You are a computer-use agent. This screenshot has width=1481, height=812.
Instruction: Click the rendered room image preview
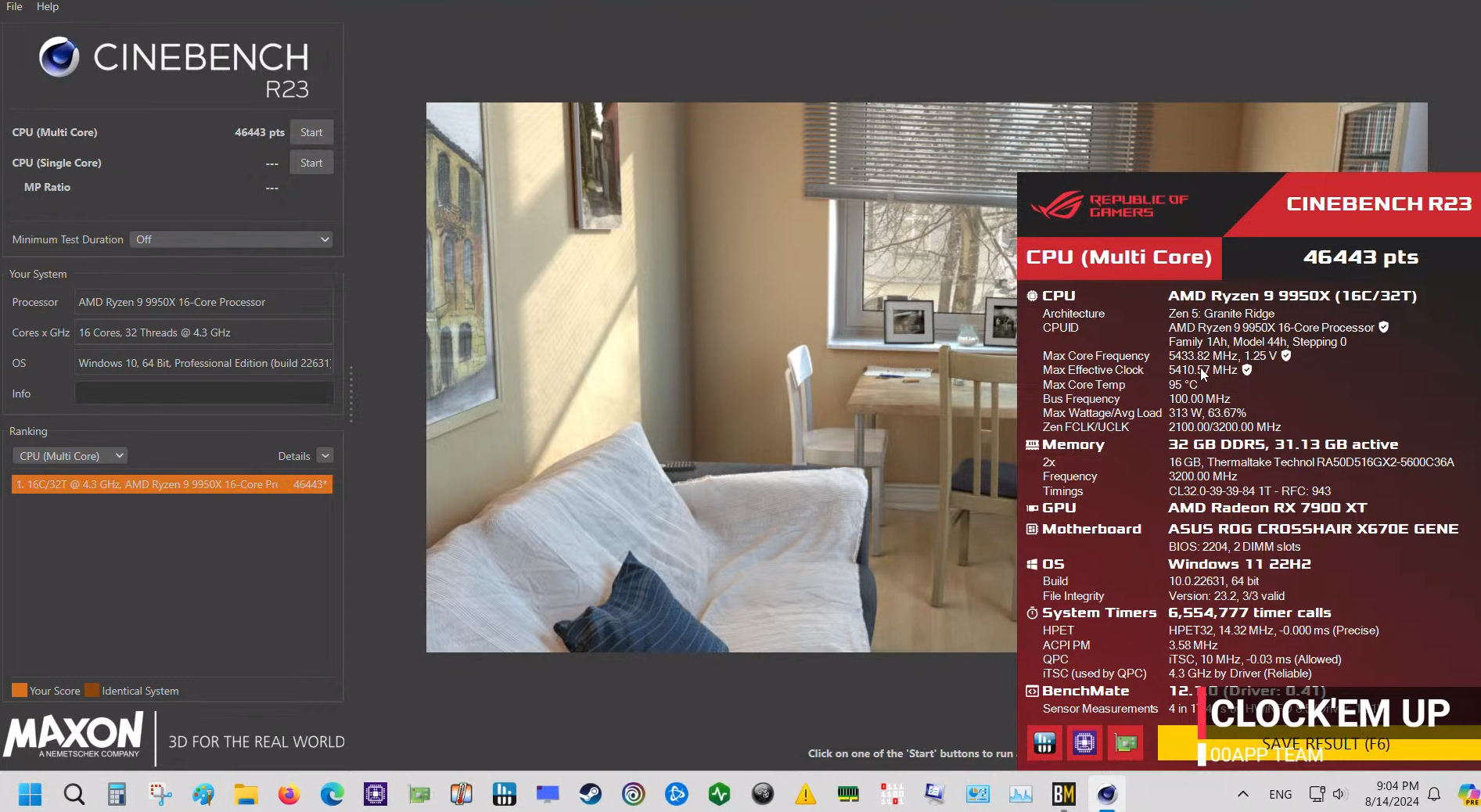(721, 377)
